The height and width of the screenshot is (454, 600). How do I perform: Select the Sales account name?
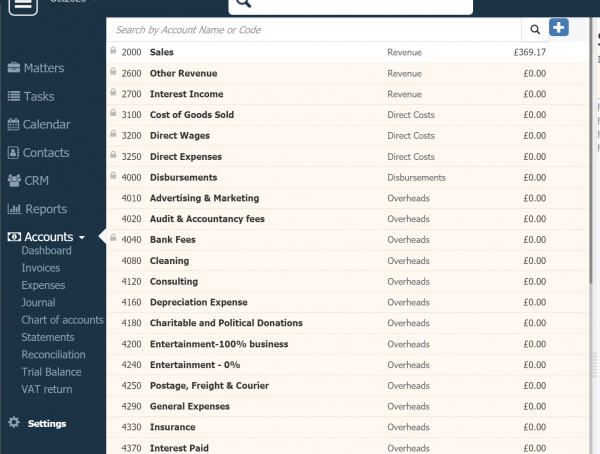pyautogui.click(x=161, y=52)
